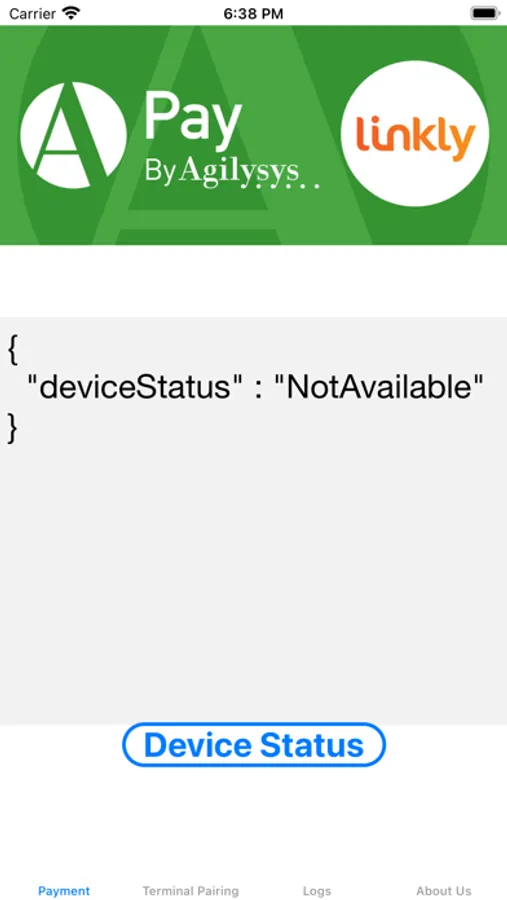Click the 6:38 PM clock

click(253, 14)
